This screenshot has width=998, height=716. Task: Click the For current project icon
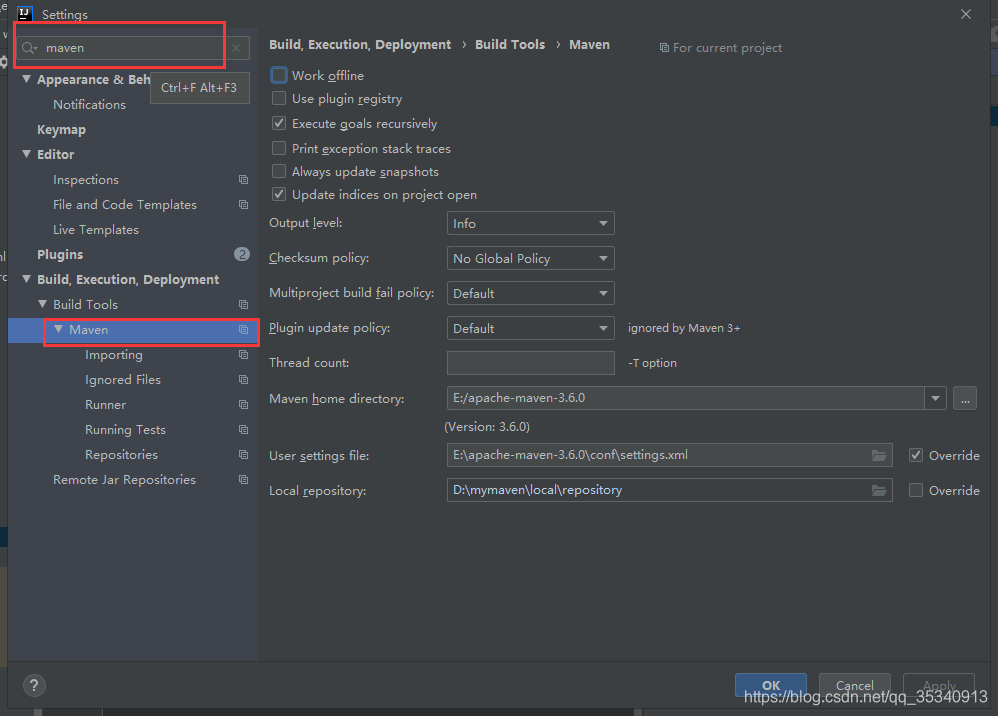coord(664,48)
